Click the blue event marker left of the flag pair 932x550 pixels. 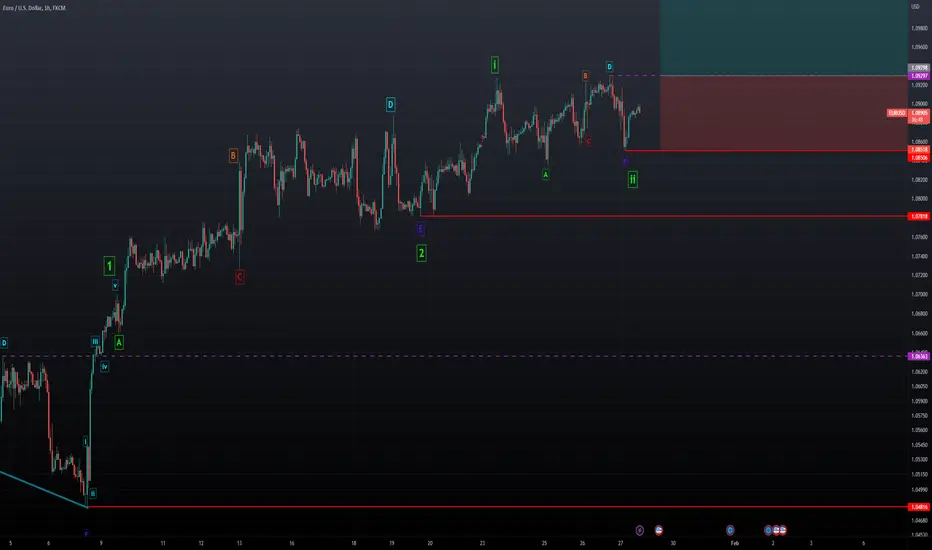pos(768,530)
